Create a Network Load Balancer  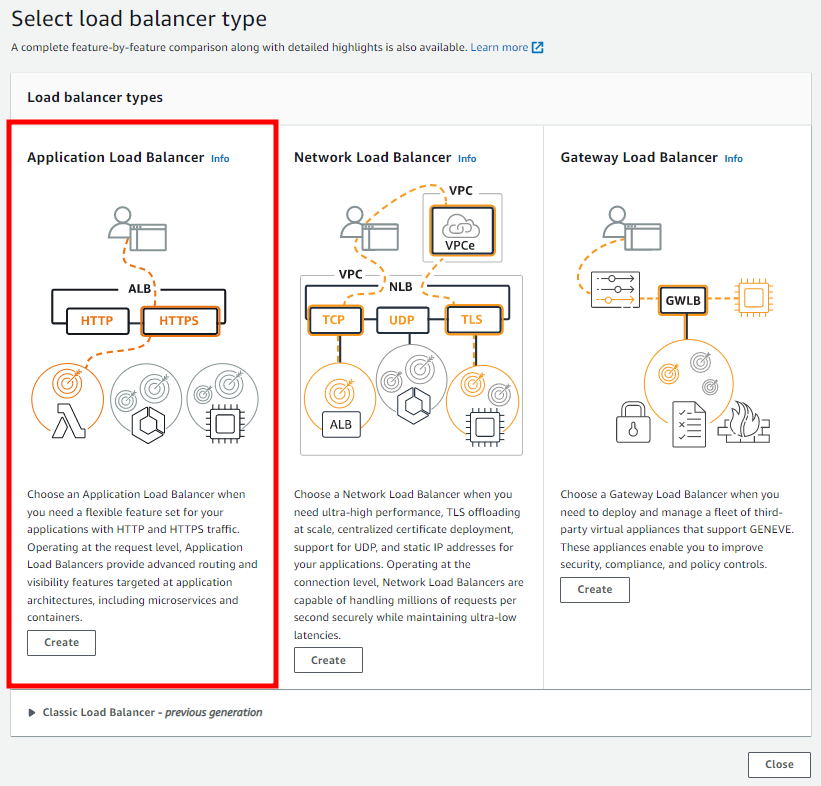tap(328, 660)
